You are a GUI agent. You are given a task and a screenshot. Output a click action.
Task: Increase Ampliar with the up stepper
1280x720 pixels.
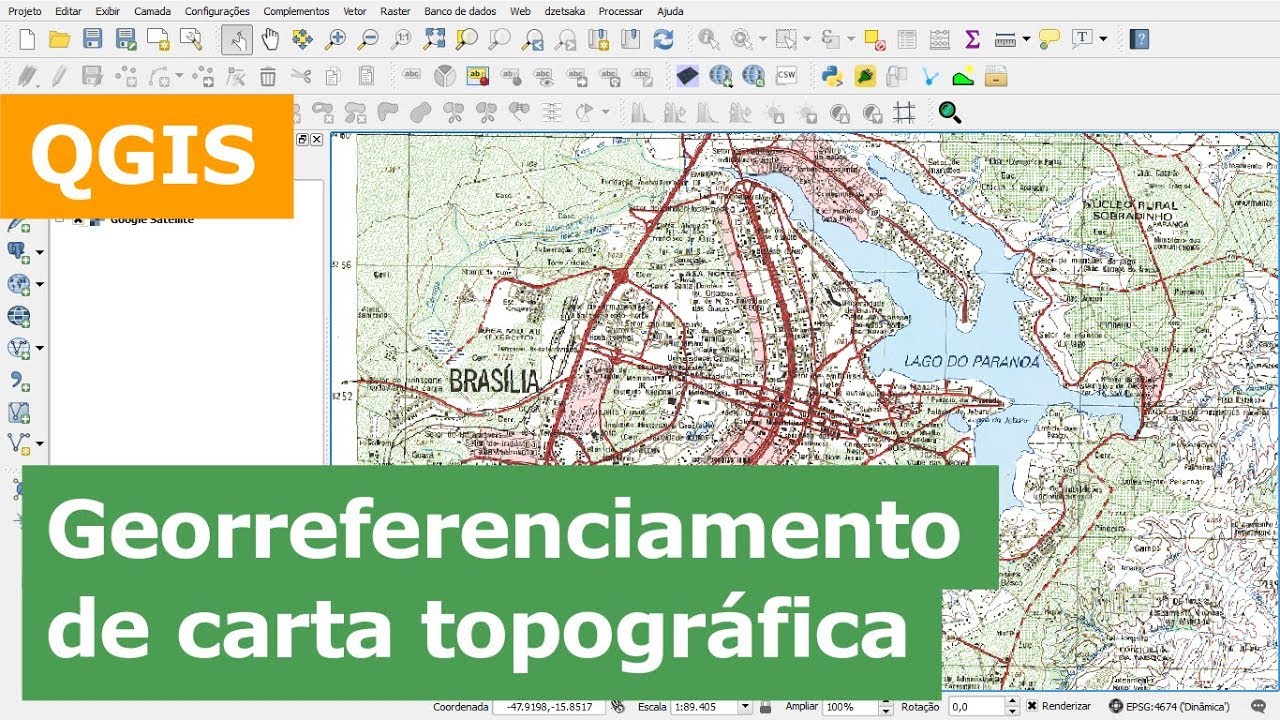point(886,703)
